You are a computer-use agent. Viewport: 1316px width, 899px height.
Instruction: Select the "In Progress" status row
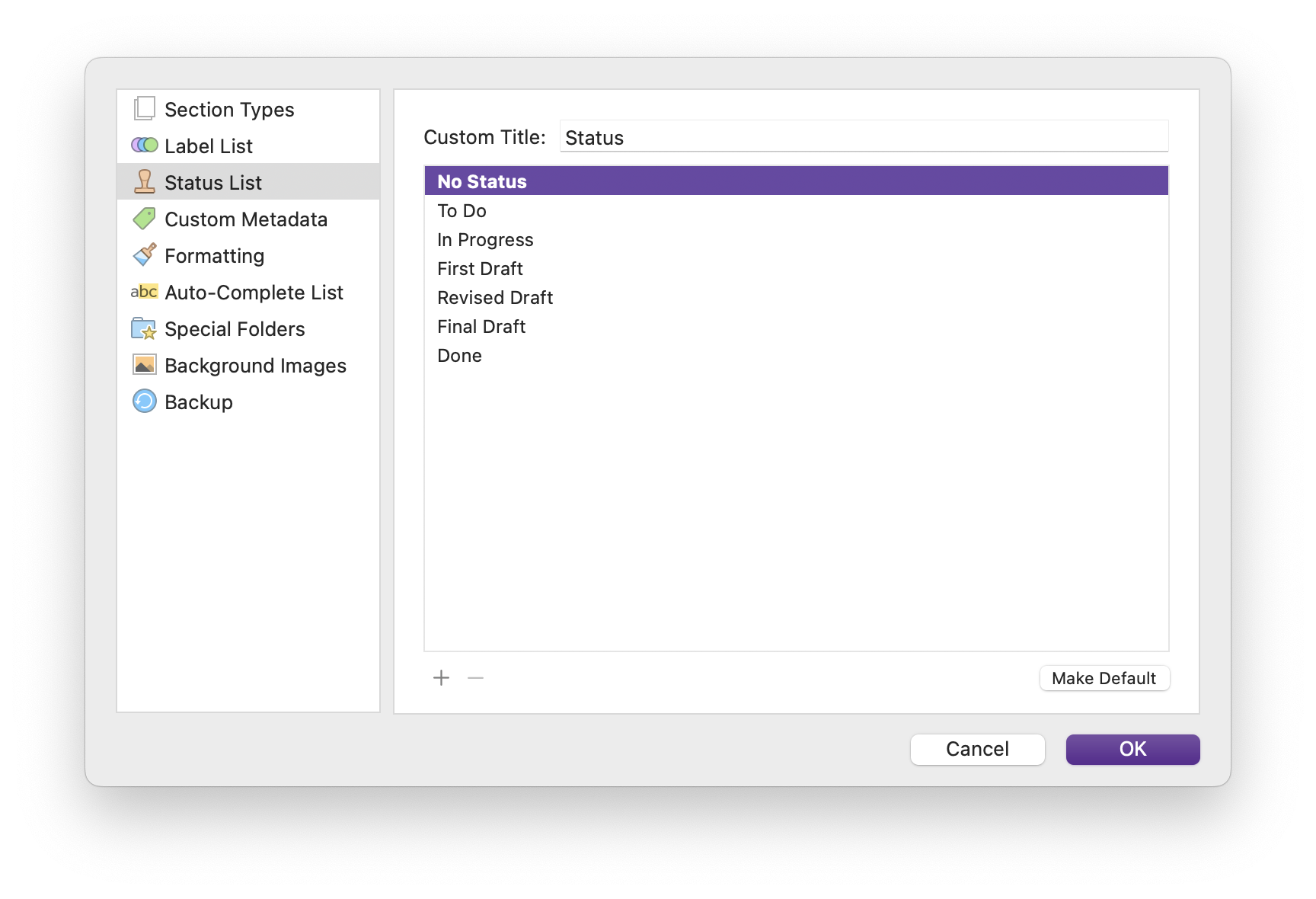pos(485,240)
